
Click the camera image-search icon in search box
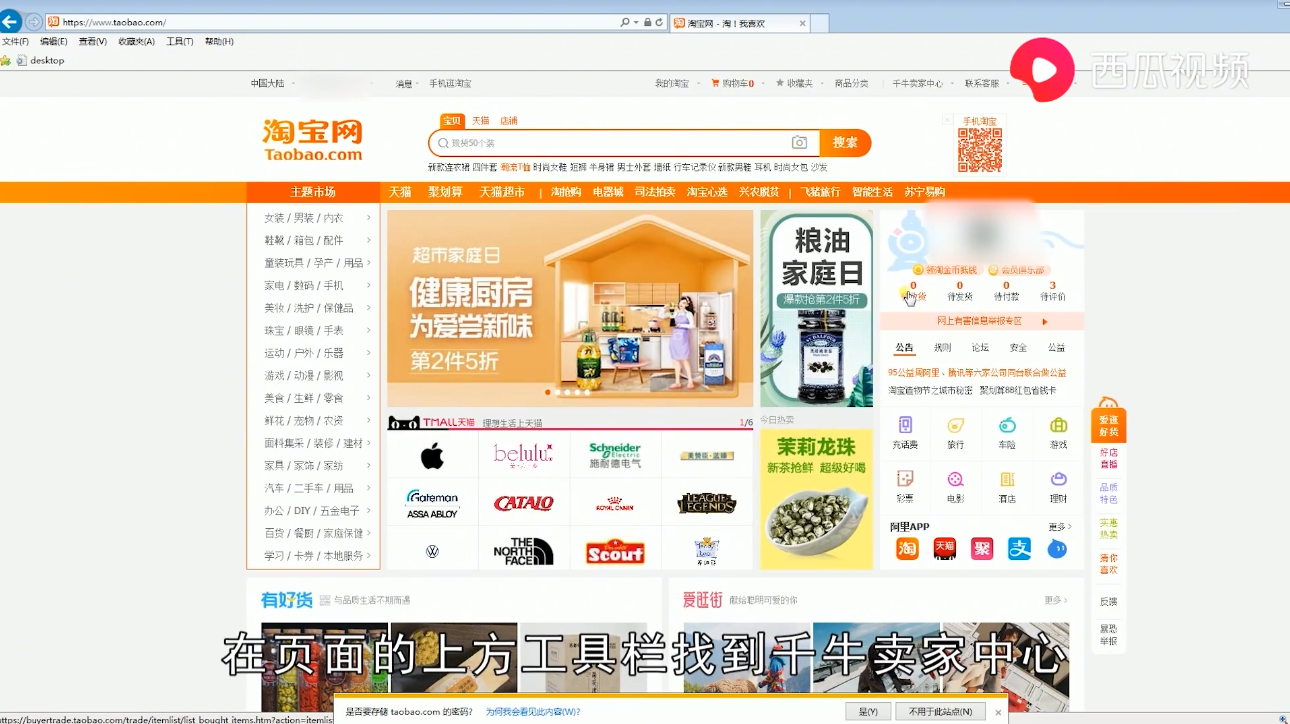pos(799,143)
